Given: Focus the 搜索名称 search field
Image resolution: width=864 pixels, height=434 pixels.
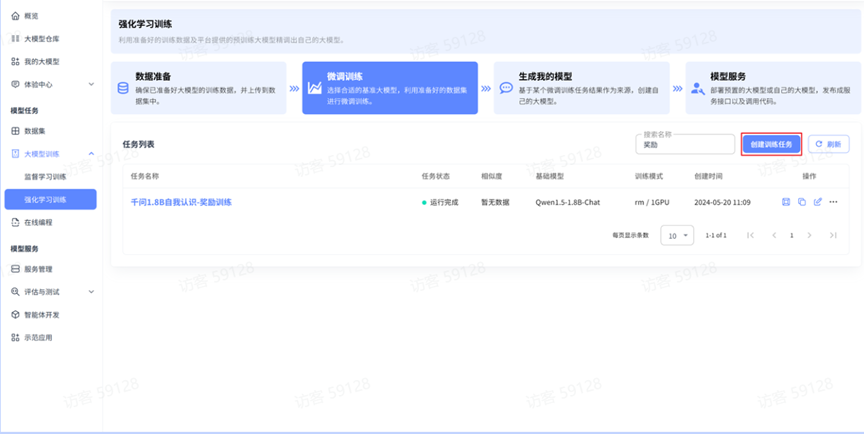Looking at the screenshot, I should click(x=685, y=144).
